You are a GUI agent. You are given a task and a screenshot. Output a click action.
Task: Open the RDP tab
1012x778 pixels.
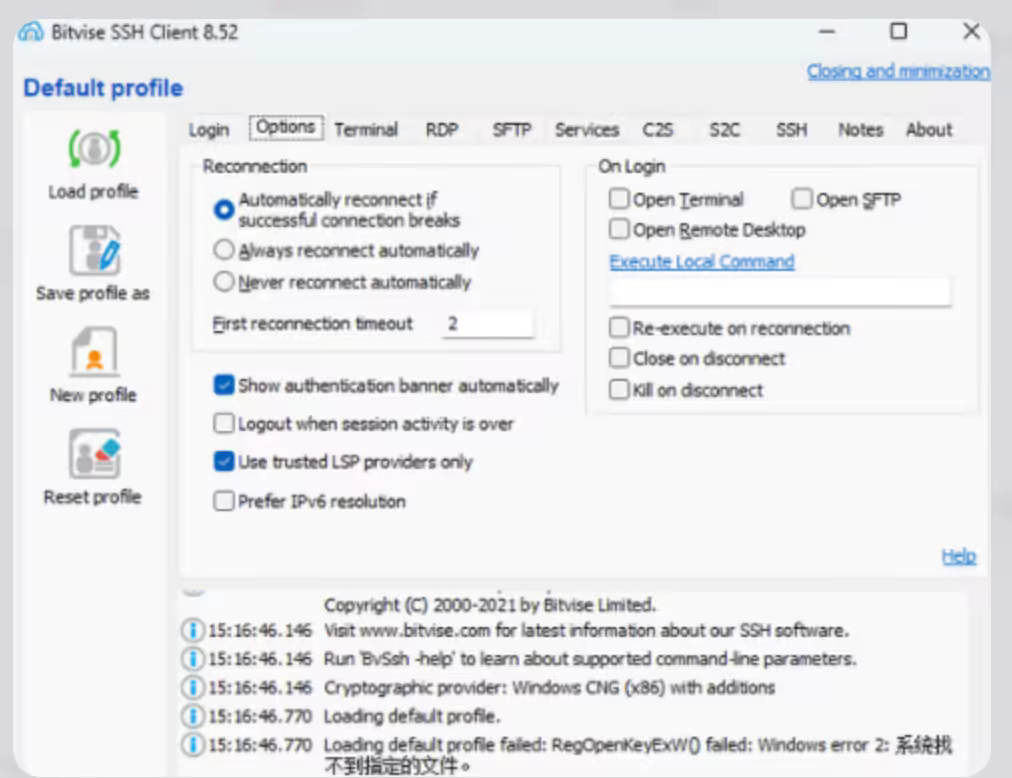point(442,130)
